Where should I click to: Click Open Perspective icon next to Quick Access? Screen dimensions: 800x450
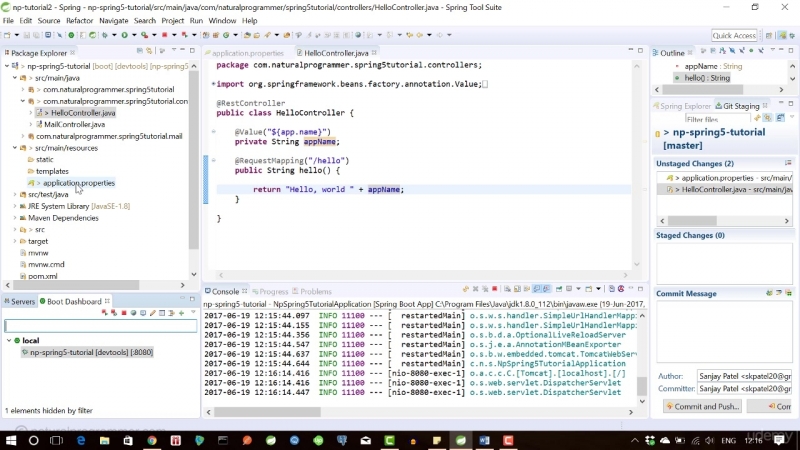pyautogui.click(x=769, y=35)
